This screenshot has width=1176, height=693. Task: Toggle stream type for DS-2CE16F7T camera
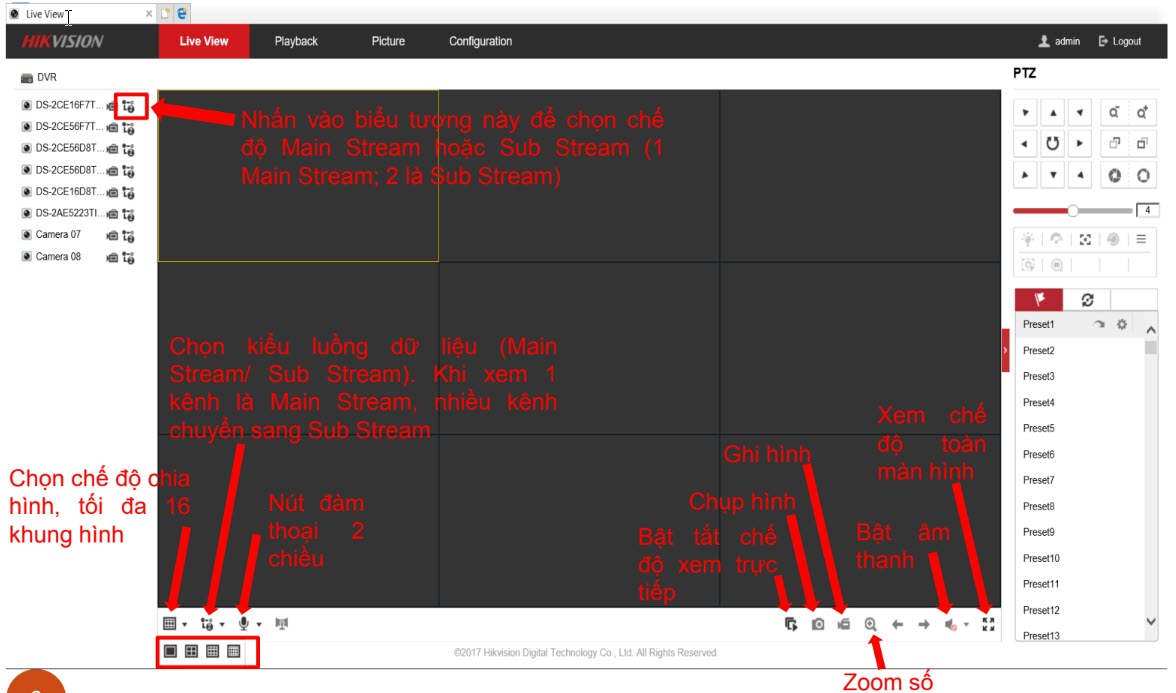click(128, 105)
